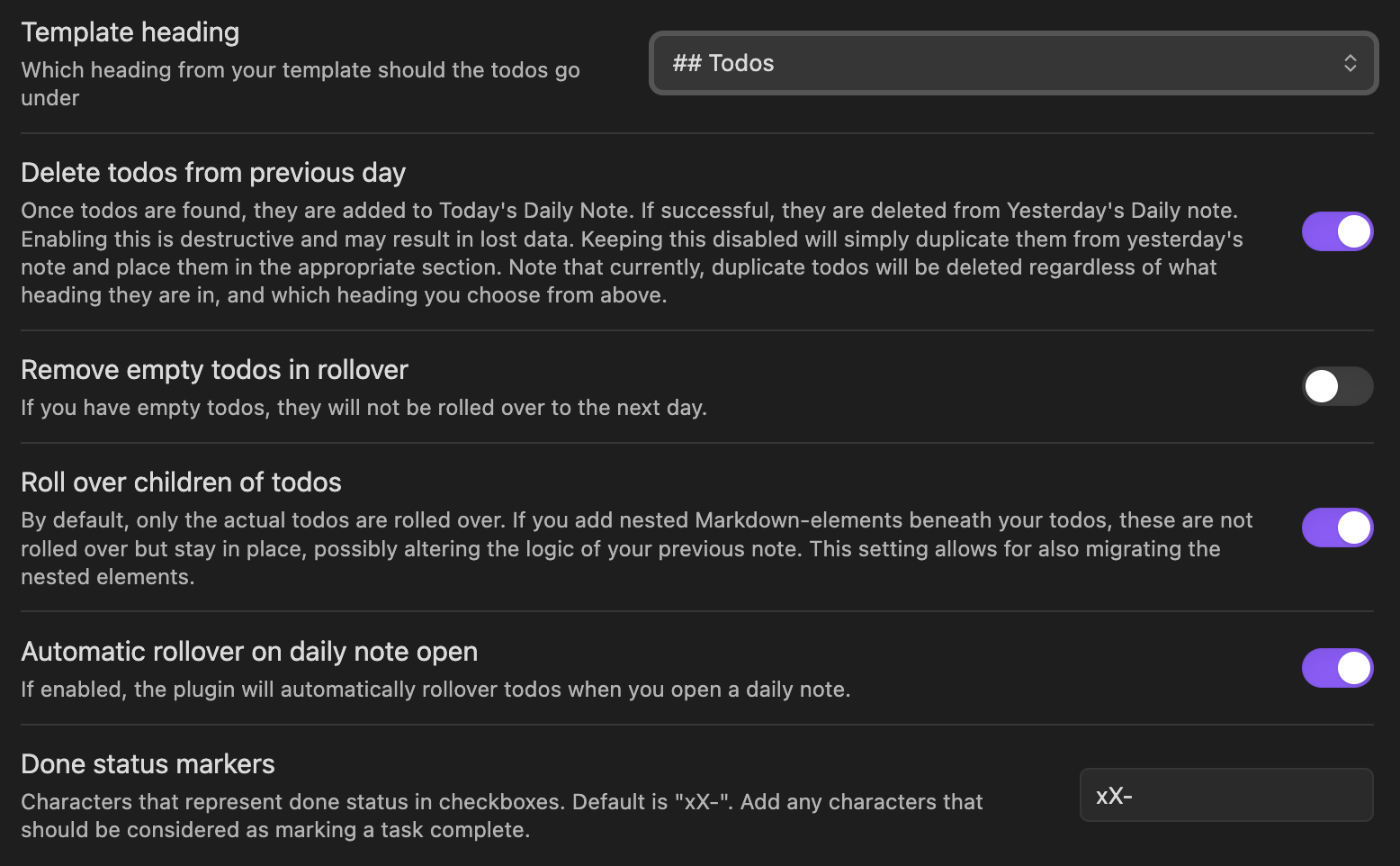Click the "Remove empty todos in rollover" title
Image resolution: width=1400 pixels, height=866 pixels.
(x=214, y=370)
